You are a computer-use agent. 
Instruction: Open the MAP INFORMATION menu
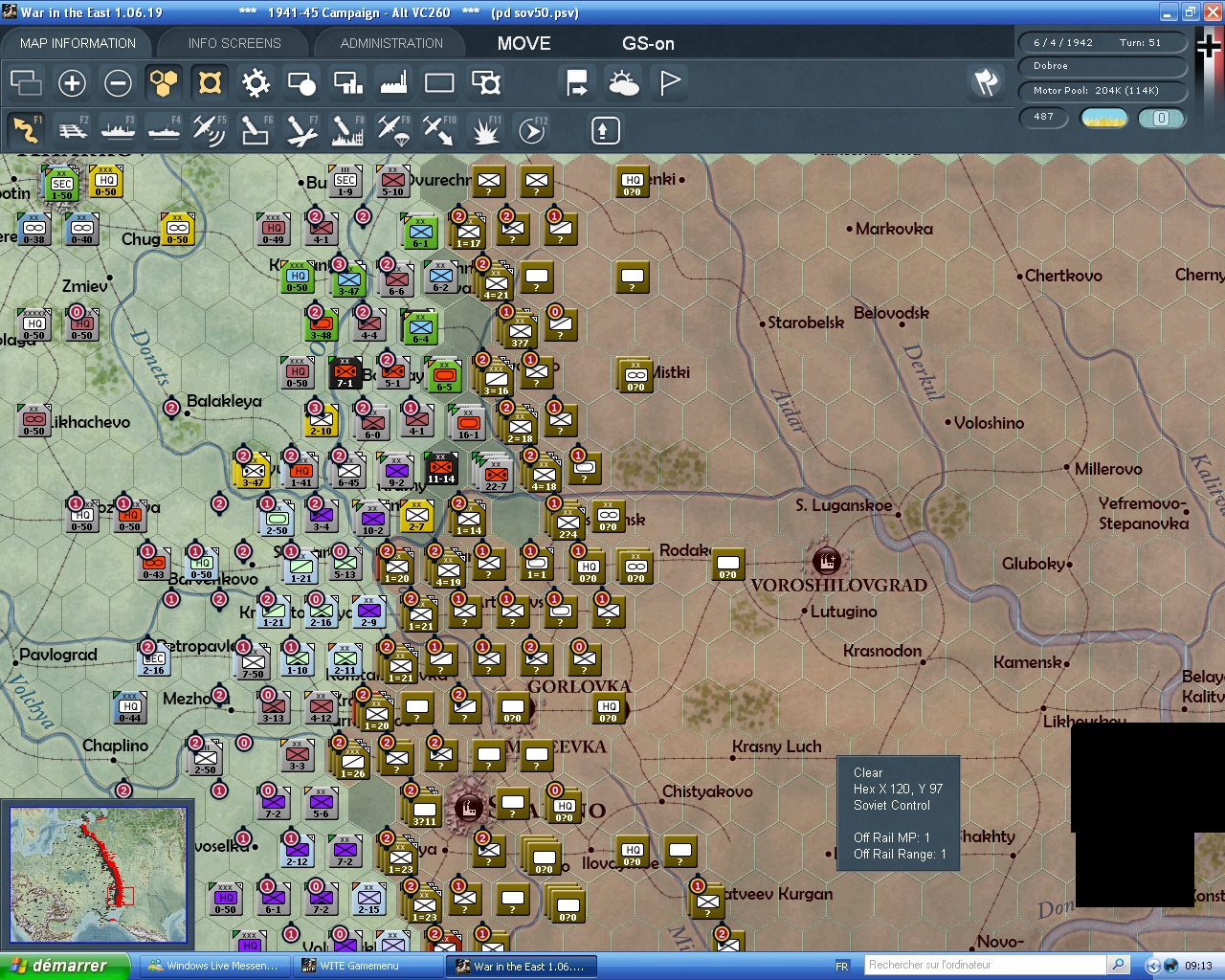[x=77, y=42]
